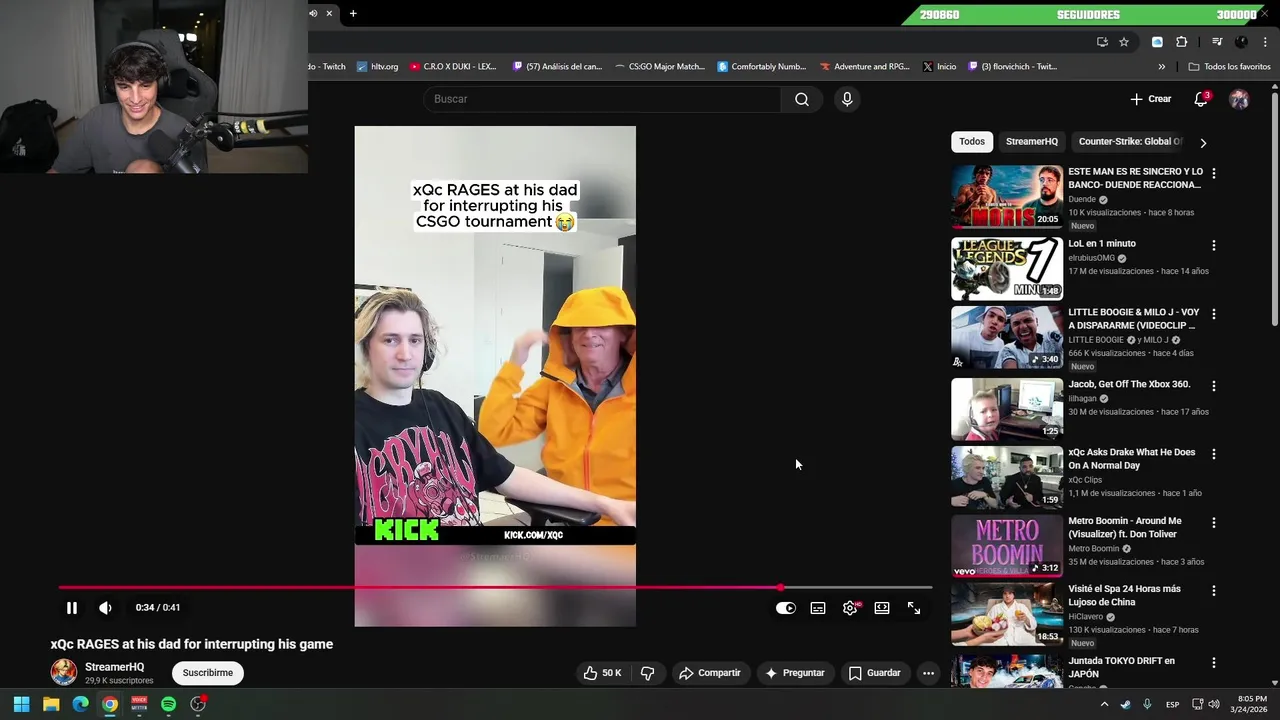The image size is (1280, 720).
Task: Open the Todos los favoritos folder
Action: [1229, 67]
